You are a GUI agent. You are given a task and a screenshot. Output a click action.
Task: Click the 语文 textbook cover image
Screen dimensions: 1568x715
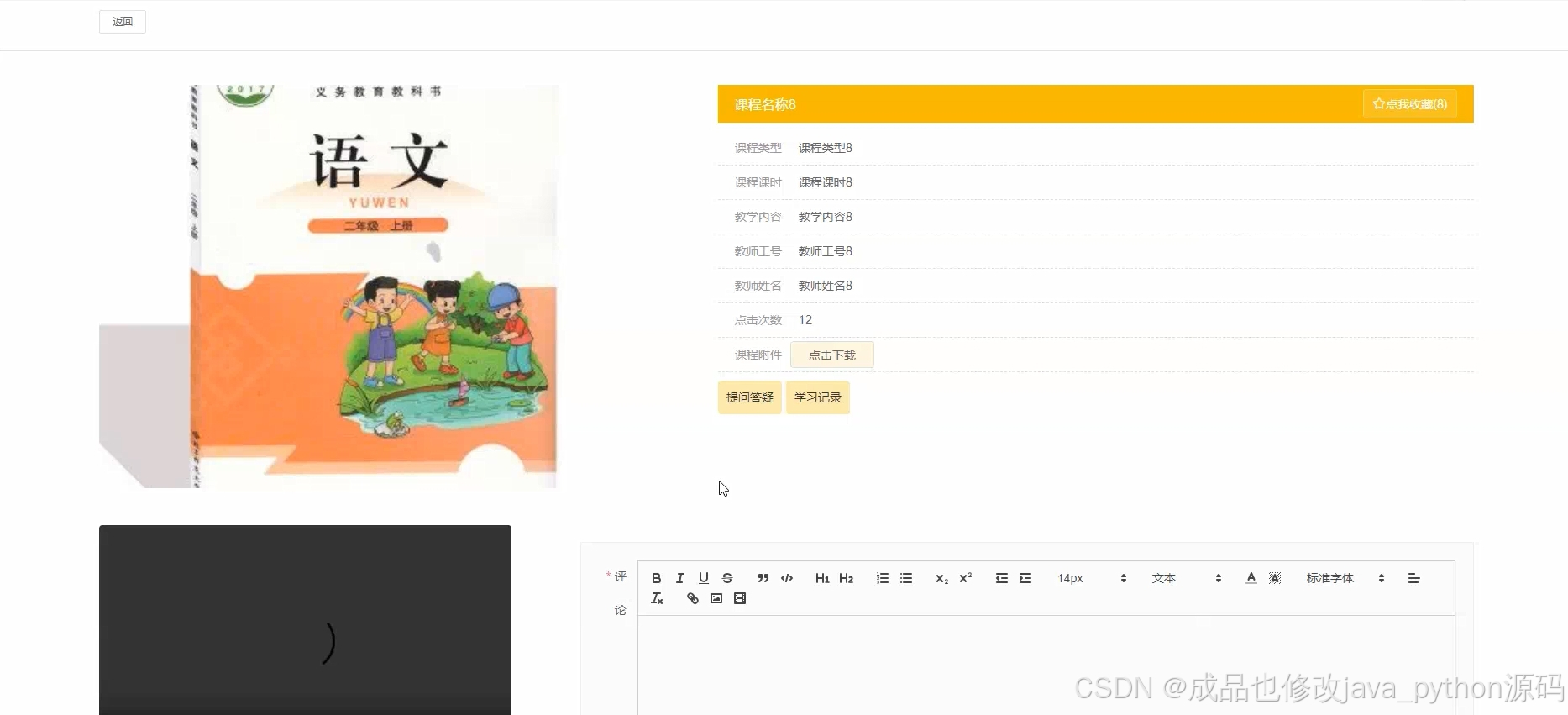point(328,287)
